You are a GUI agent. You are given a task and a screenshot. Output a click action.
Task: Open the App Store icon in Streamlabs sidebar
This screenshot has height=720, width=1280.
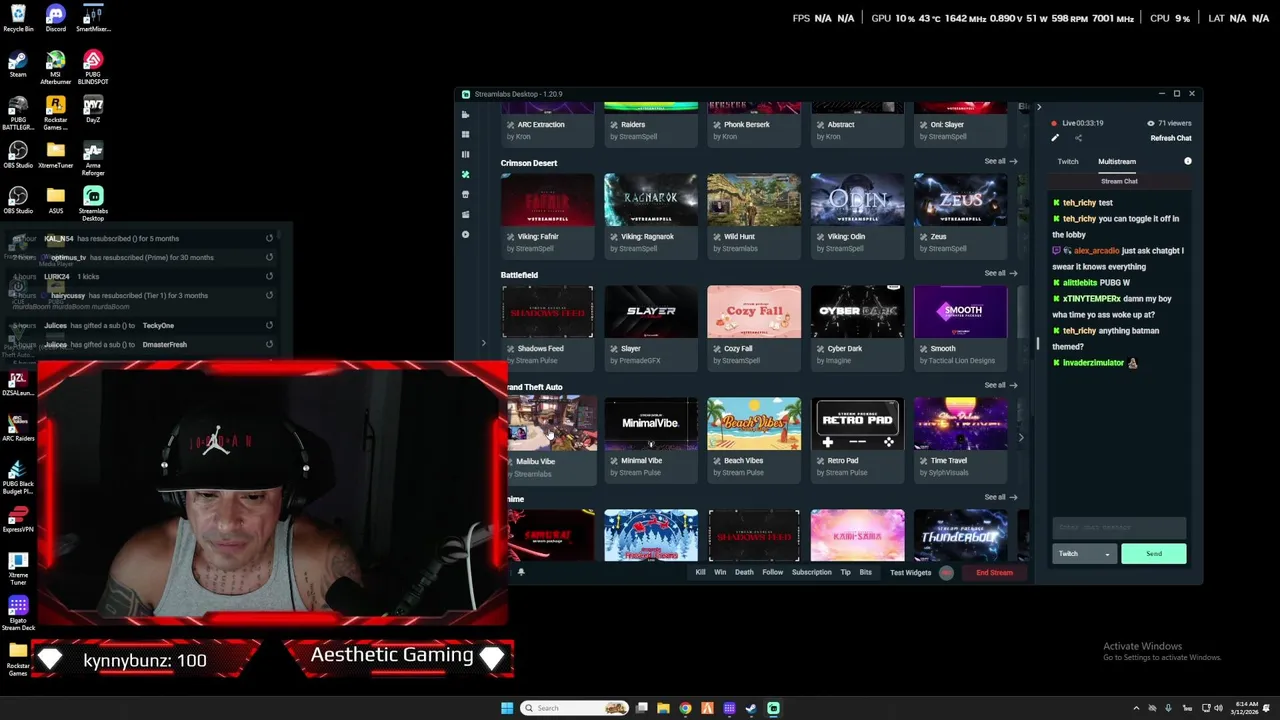[x=465, y=194]
